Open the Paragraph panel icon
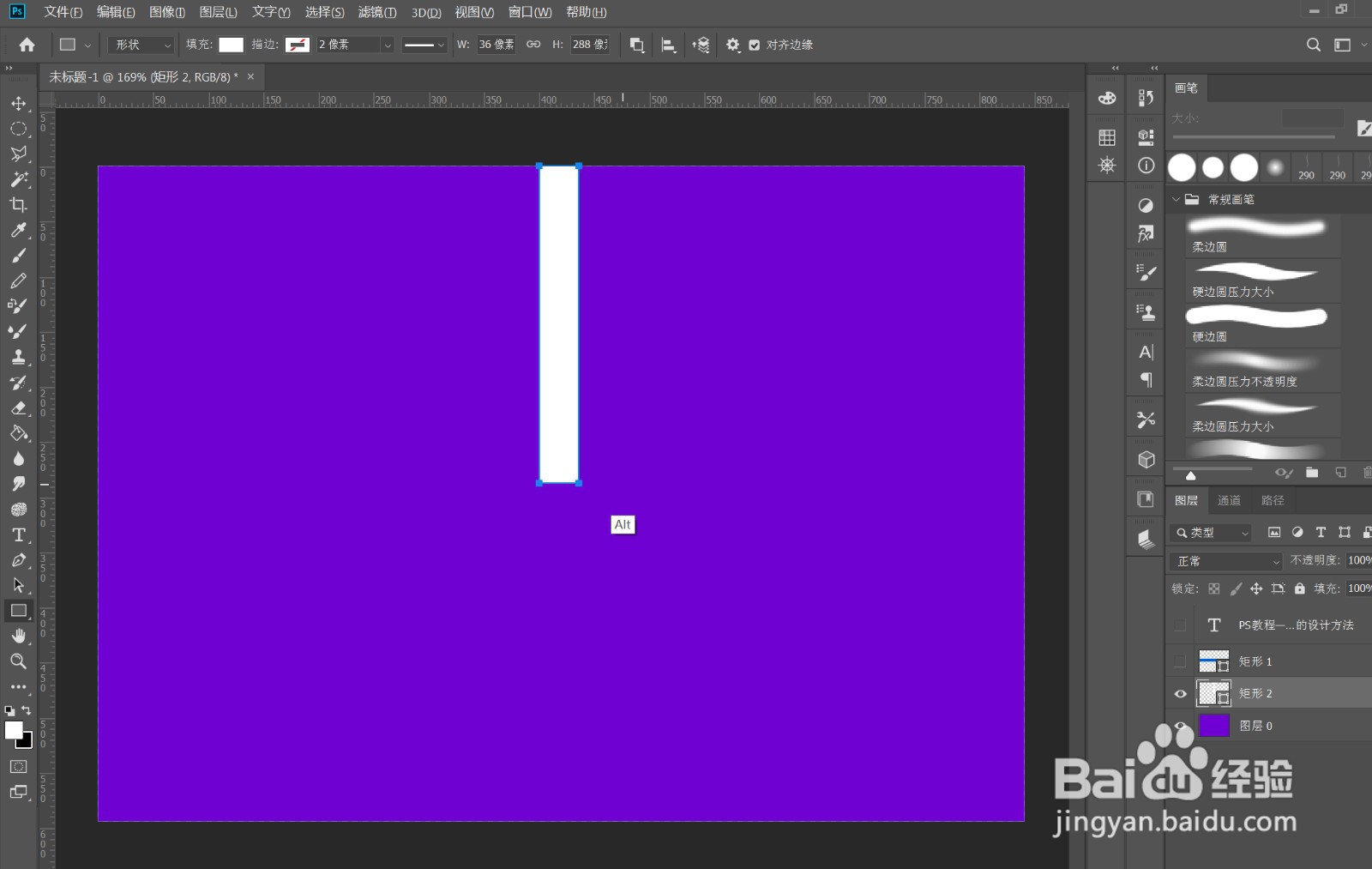 1146,380
